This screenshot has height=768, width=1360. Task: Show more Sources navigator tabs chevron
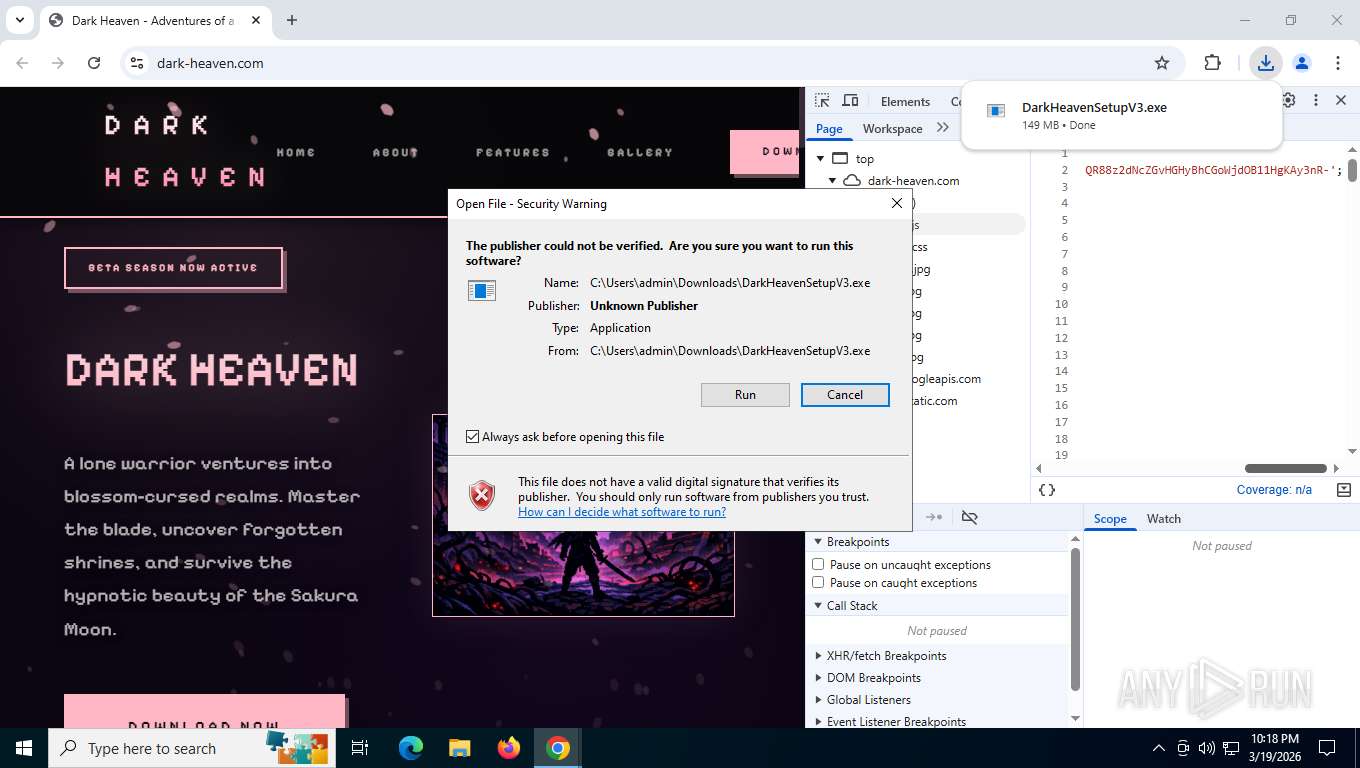pyautogui.click(x=943, y=128)
